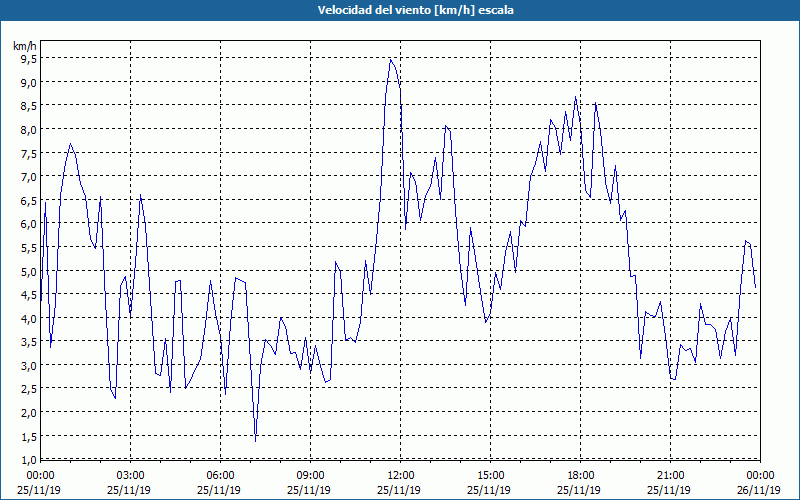Click the 1,0 y-axis value
The width and height of the screenshot is (800, 500).
[29, 459]
